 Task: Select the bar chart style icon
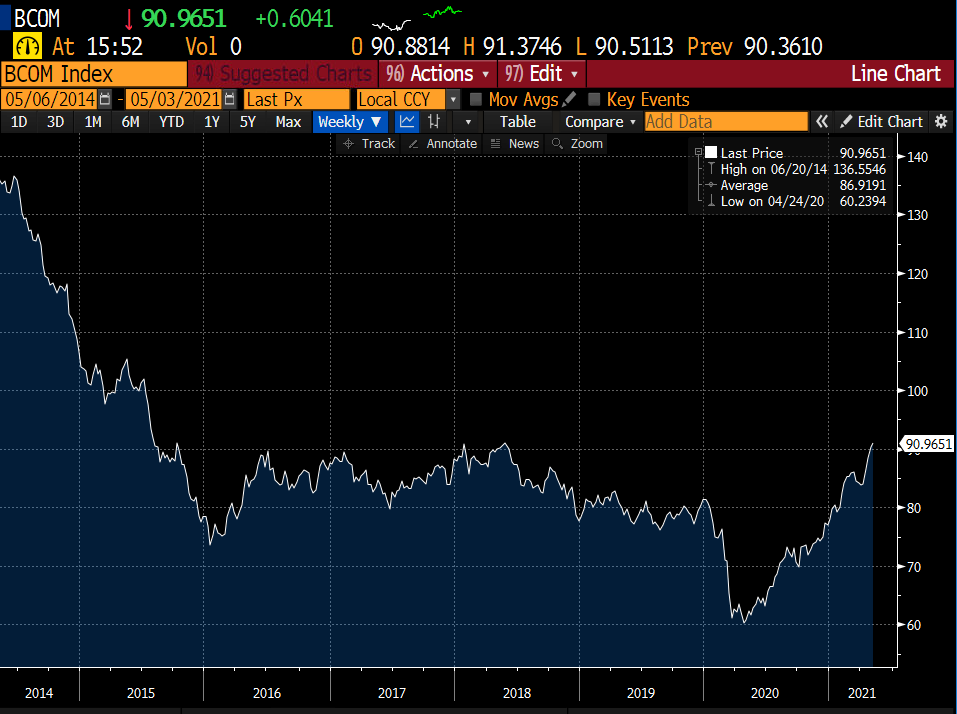coord(434,121)
